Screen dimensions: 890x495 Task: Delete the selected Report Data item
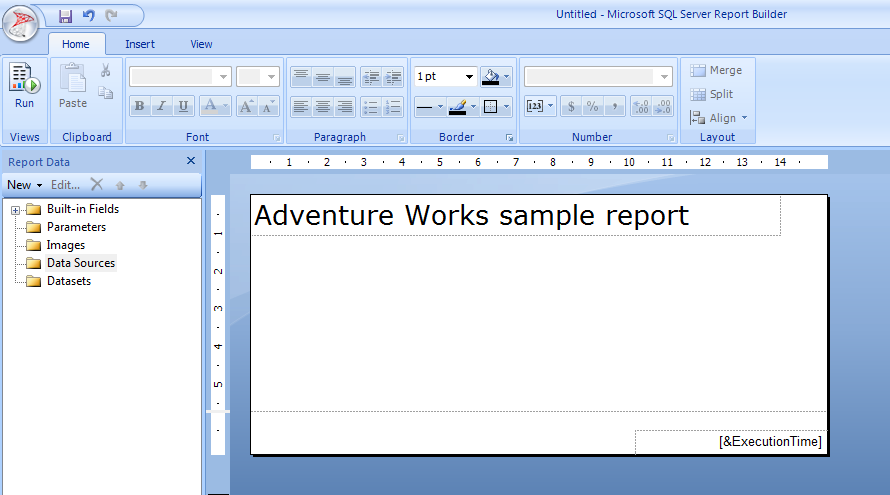(x=97, y=184)
